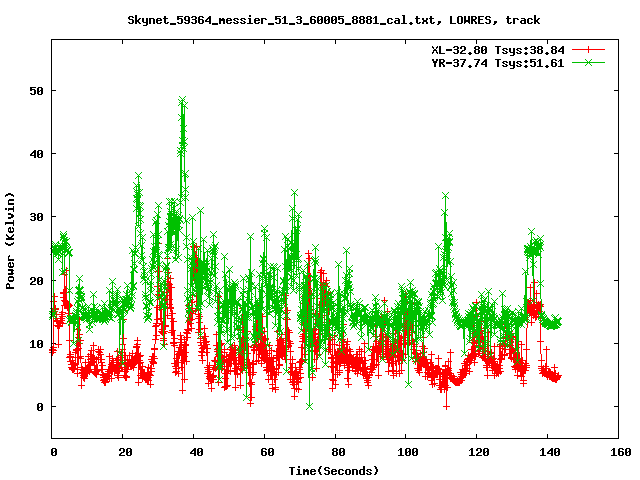Click the x-axis value 140
This screenshot has width=640, height=480.
(x=550, y=452)
